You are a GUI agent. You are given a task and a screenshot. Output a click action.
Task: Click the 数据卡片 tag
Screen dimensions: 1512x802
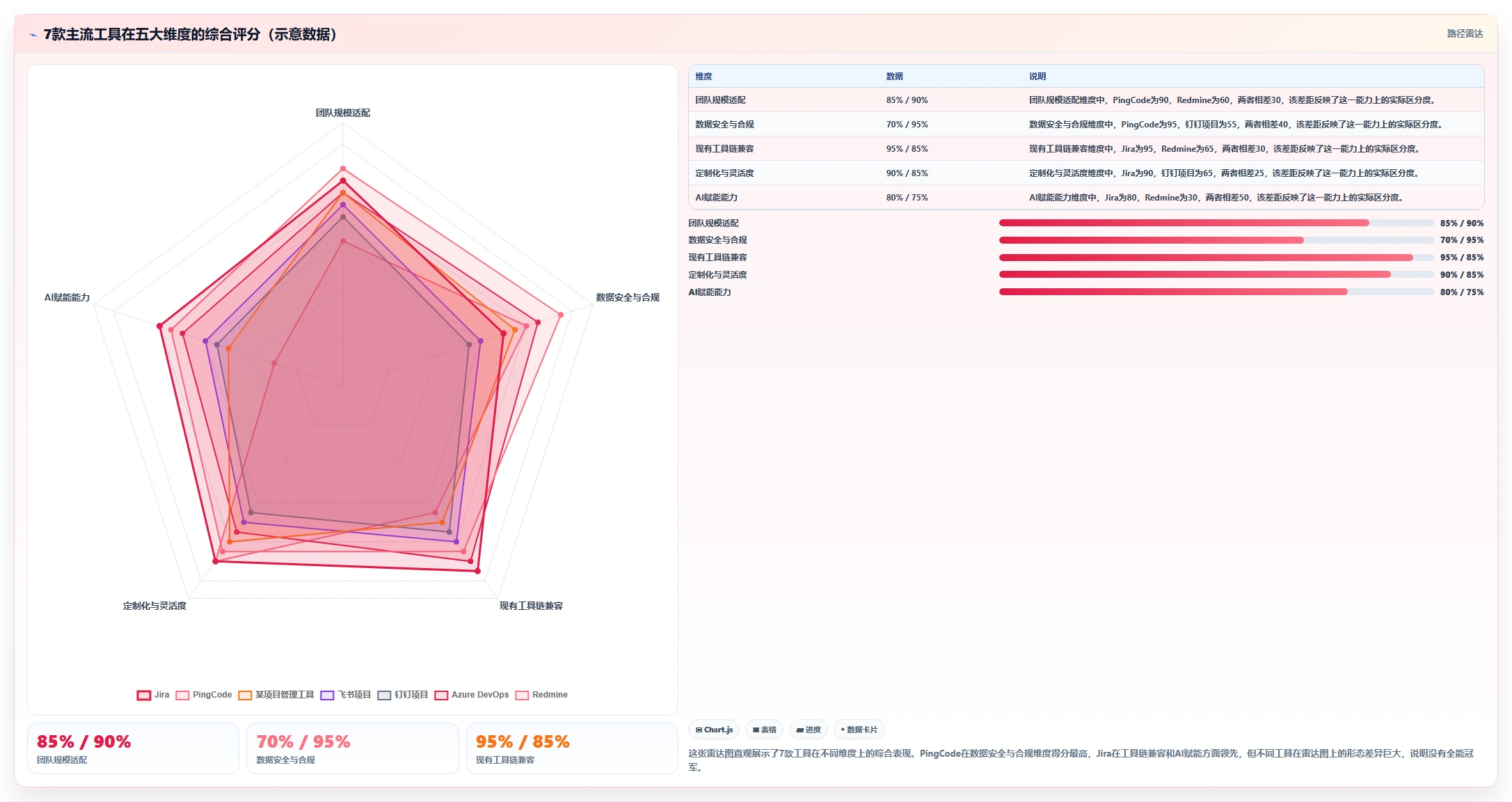tap(859, 730)
